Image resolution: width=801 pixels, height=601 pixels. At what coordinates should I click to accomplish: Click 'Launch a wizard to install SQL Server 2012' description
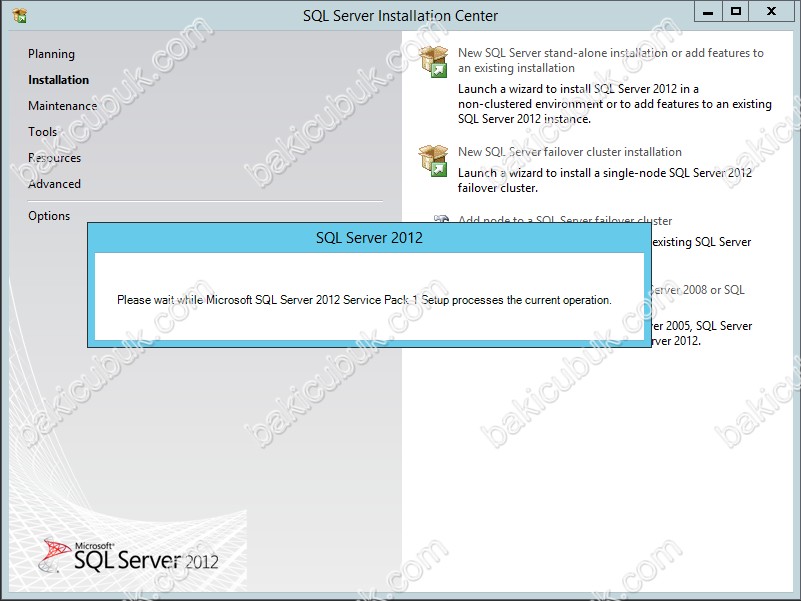pyautogui.click(x=615, y=104)
